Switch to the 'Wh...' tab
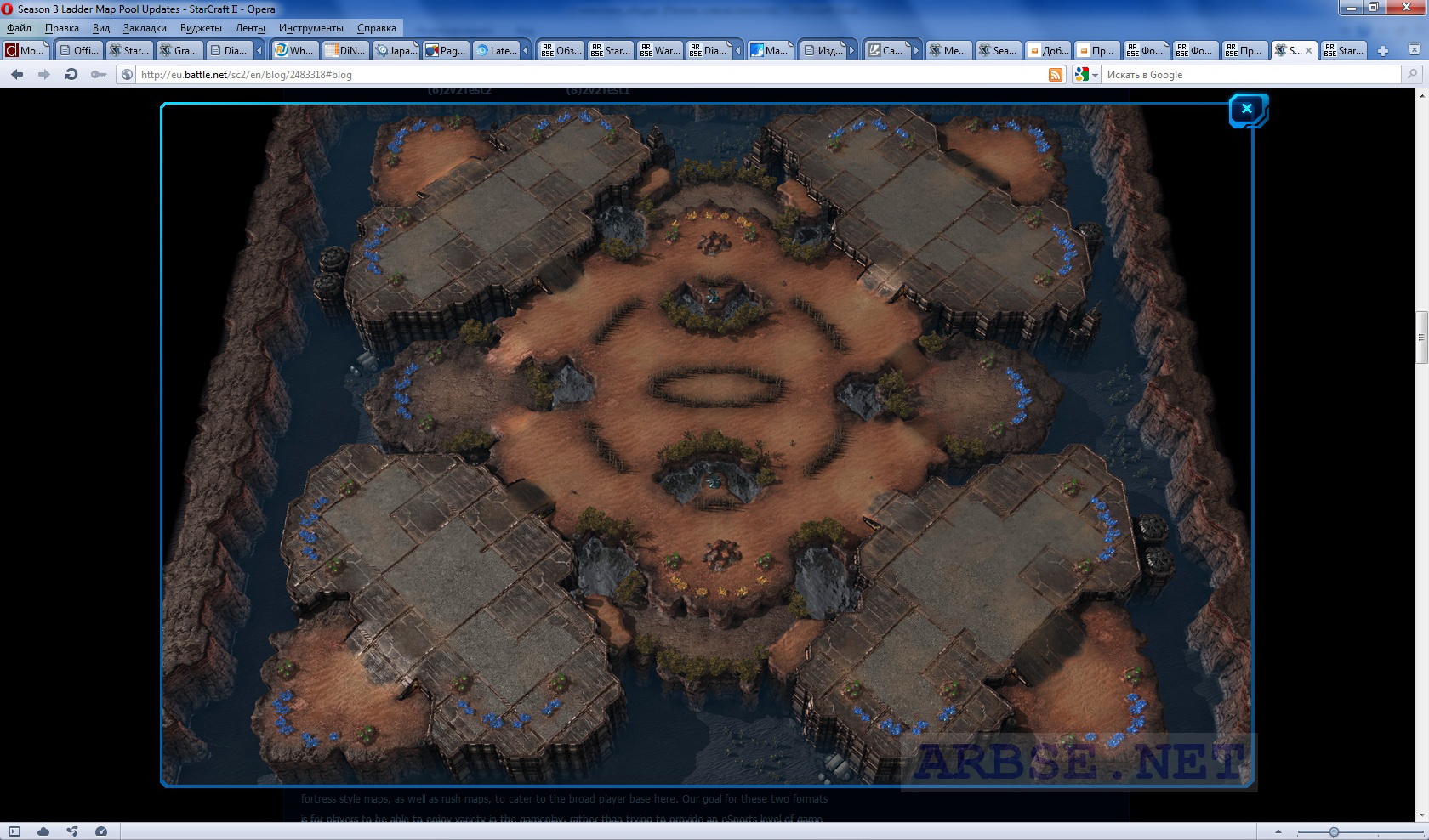The height and width of the screenshot is (840, 1429). 294,50
